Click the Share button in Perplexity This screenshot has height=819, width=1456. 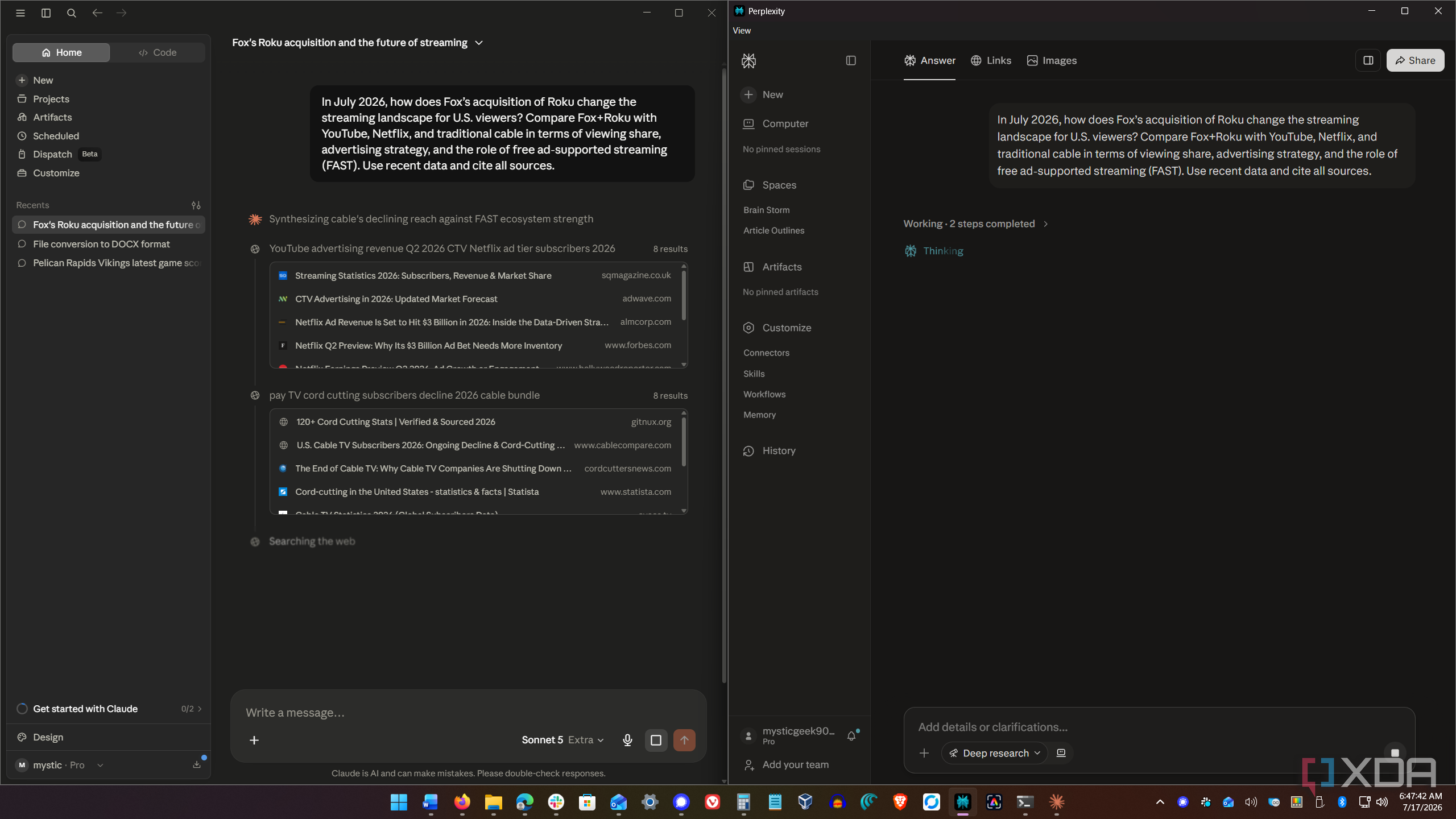point(1415,60)
